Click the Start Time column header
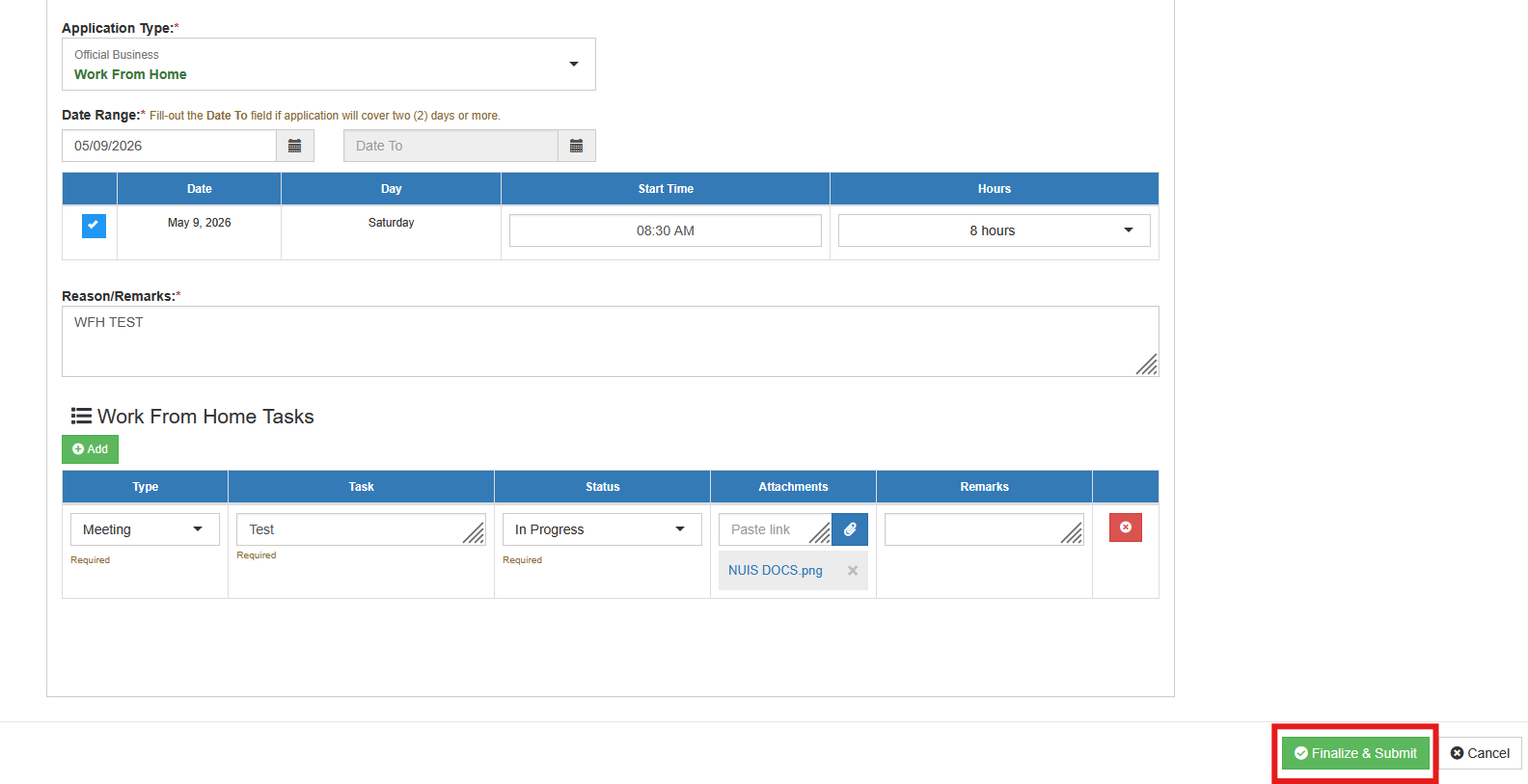This screenshot has width=1528, height=784. click(x=666, y=189)
